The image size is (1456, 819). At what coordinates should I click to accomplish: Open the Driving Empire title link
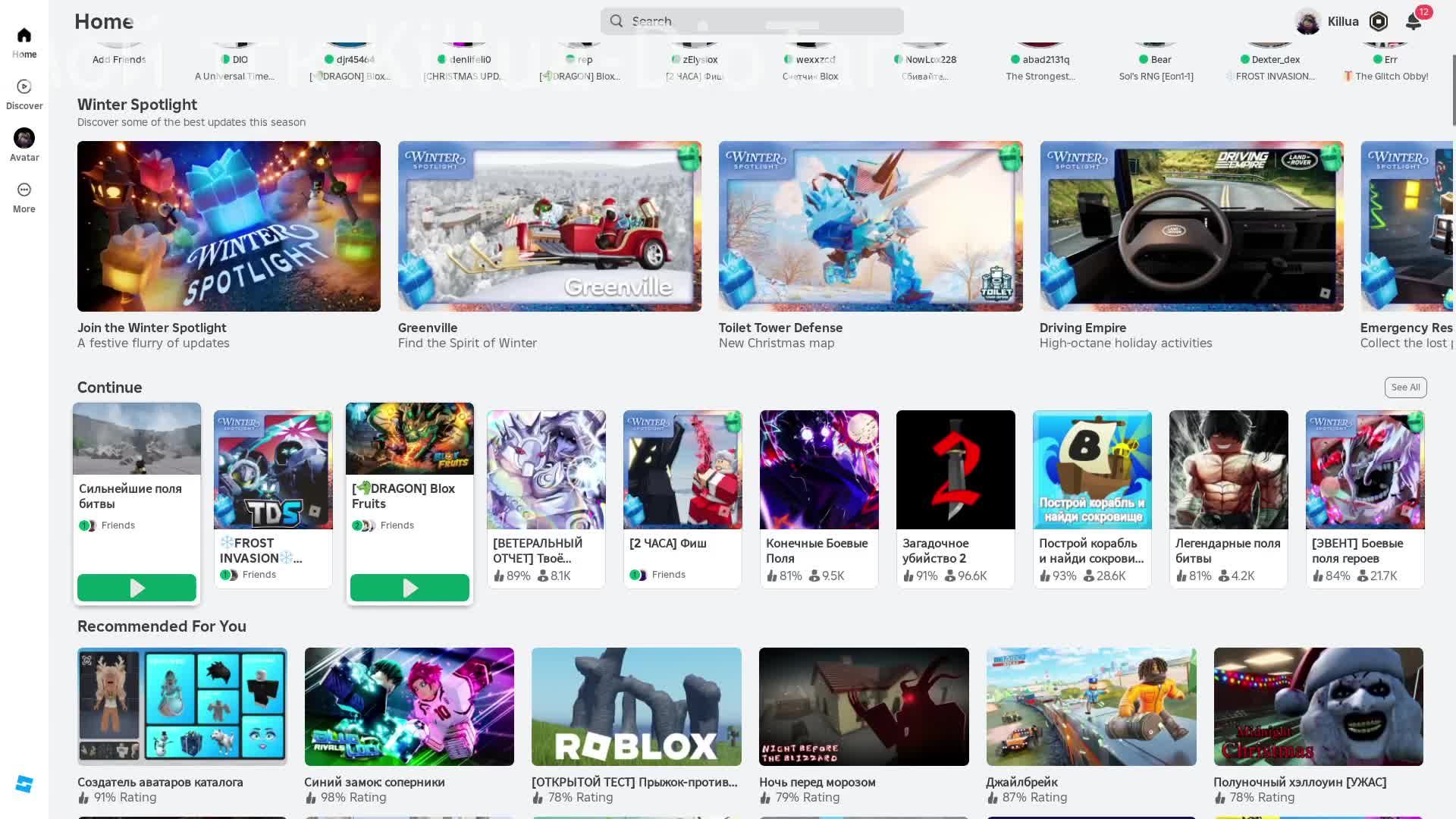click(1082, 328)
